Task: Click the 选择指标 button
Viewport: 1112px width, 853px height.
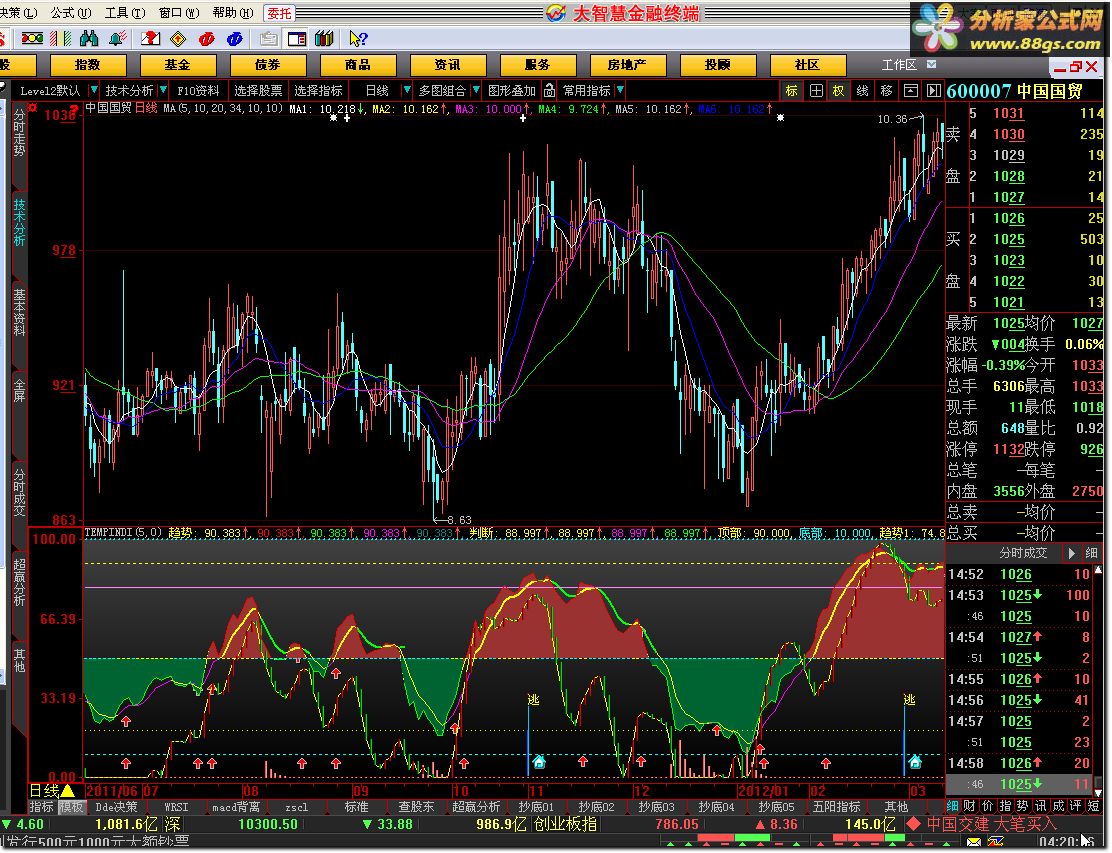Action: (318, 90)
